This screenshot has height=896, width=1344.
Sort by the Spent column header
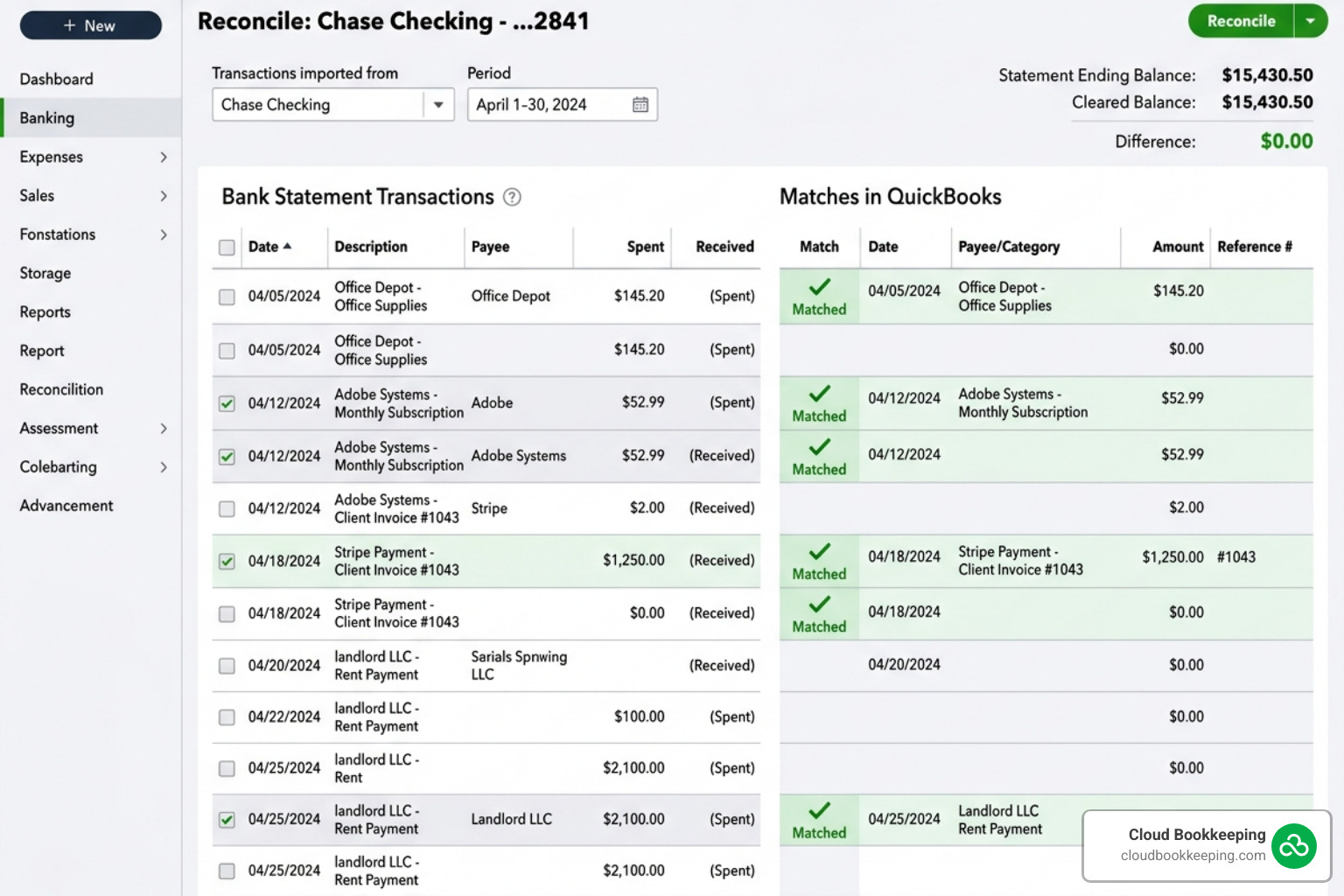pyautogui.click(x=646, y=247)
